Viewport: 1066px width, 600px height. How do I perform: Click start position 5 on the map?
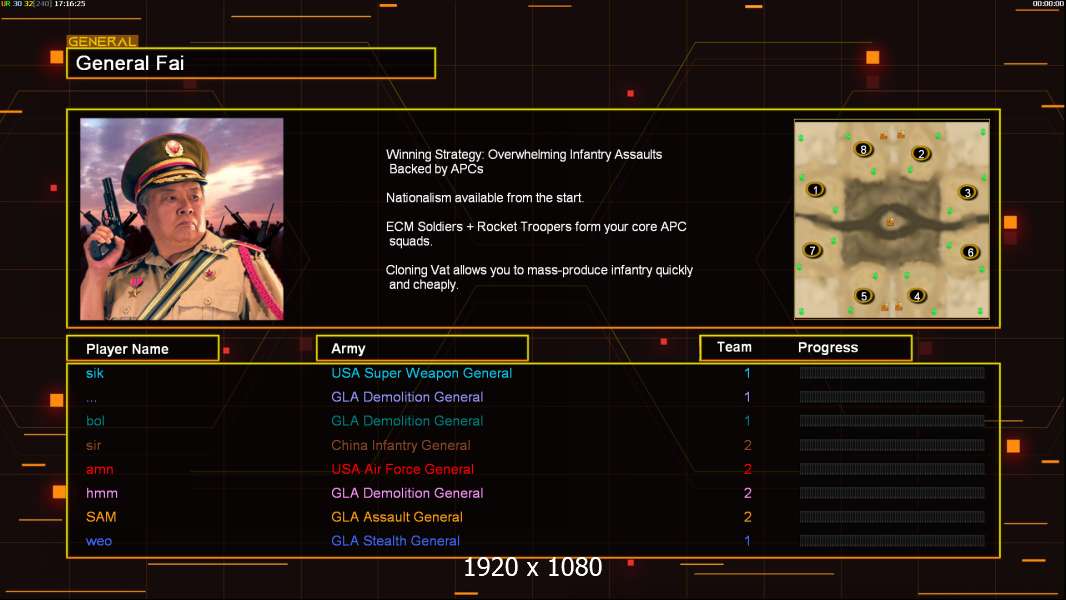[x=863, y=296]
